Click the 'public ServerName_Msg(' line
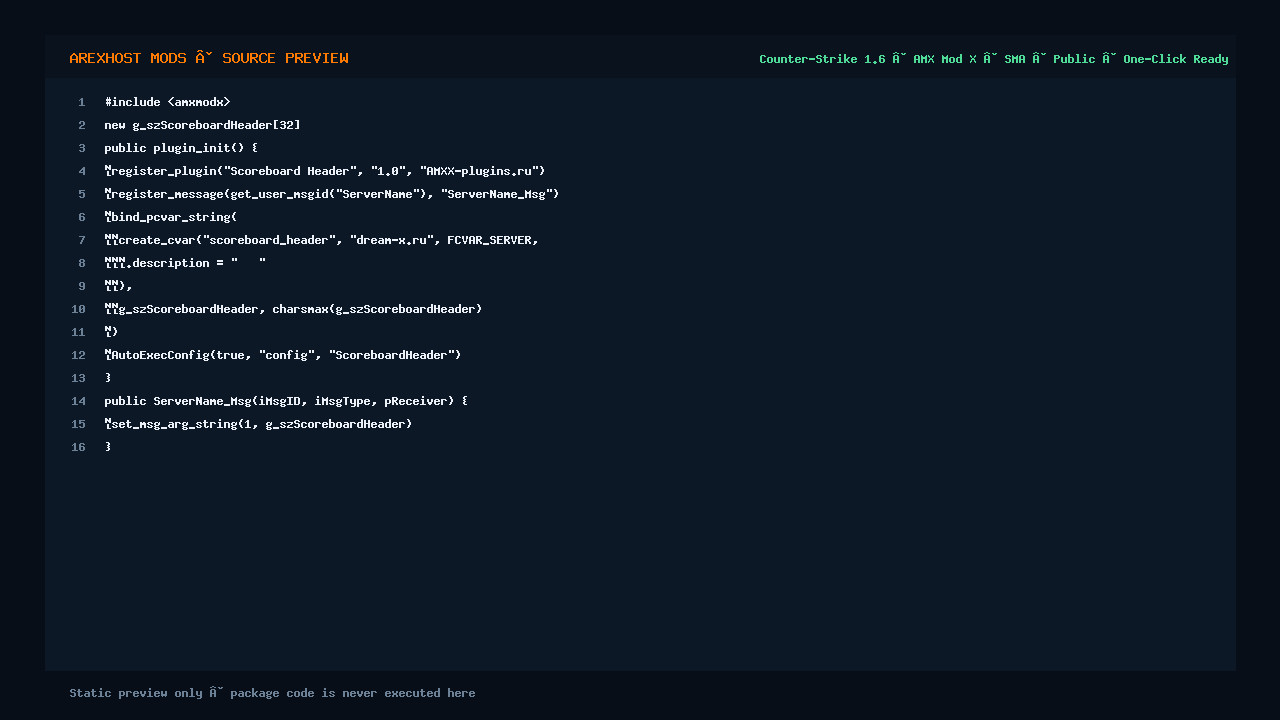1280x720 pixels. [286, 401]
